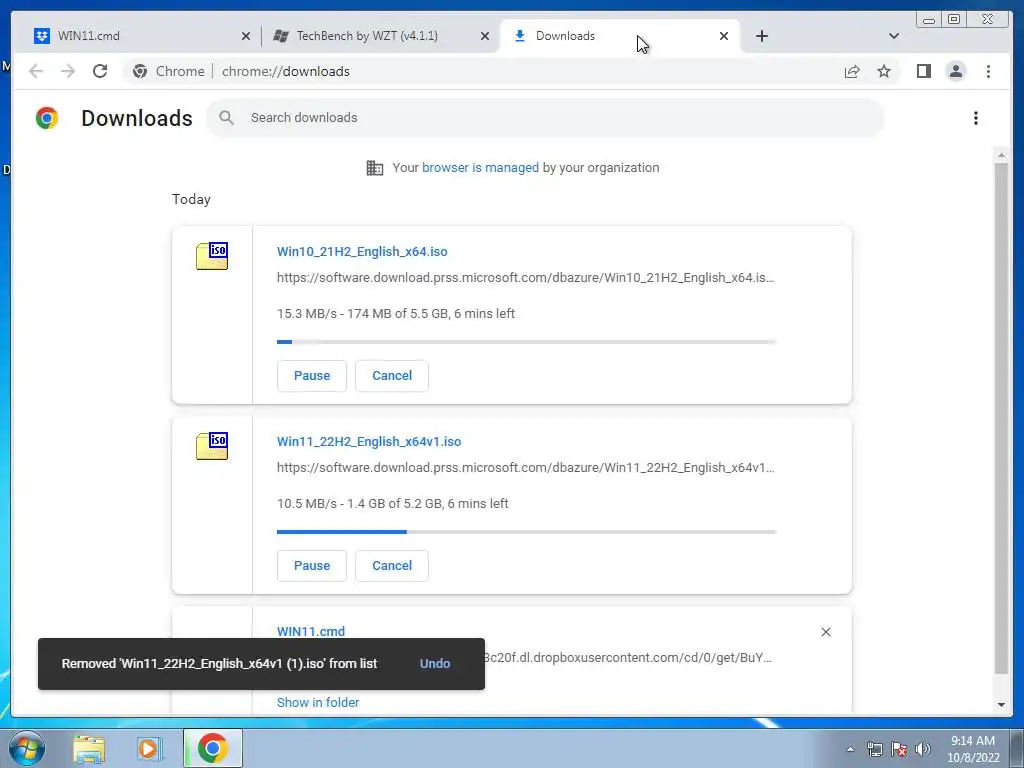Image resolution: width=1024 pixels, height=768 pixels.
Task: Open the Action Center flag icon
Action: [x=899, y=749]
